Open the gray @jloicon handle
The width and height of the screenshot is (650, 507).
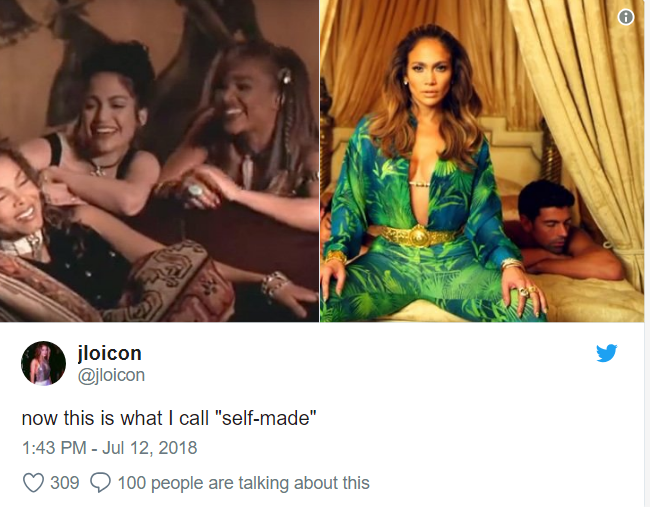(x=112, y=375)
